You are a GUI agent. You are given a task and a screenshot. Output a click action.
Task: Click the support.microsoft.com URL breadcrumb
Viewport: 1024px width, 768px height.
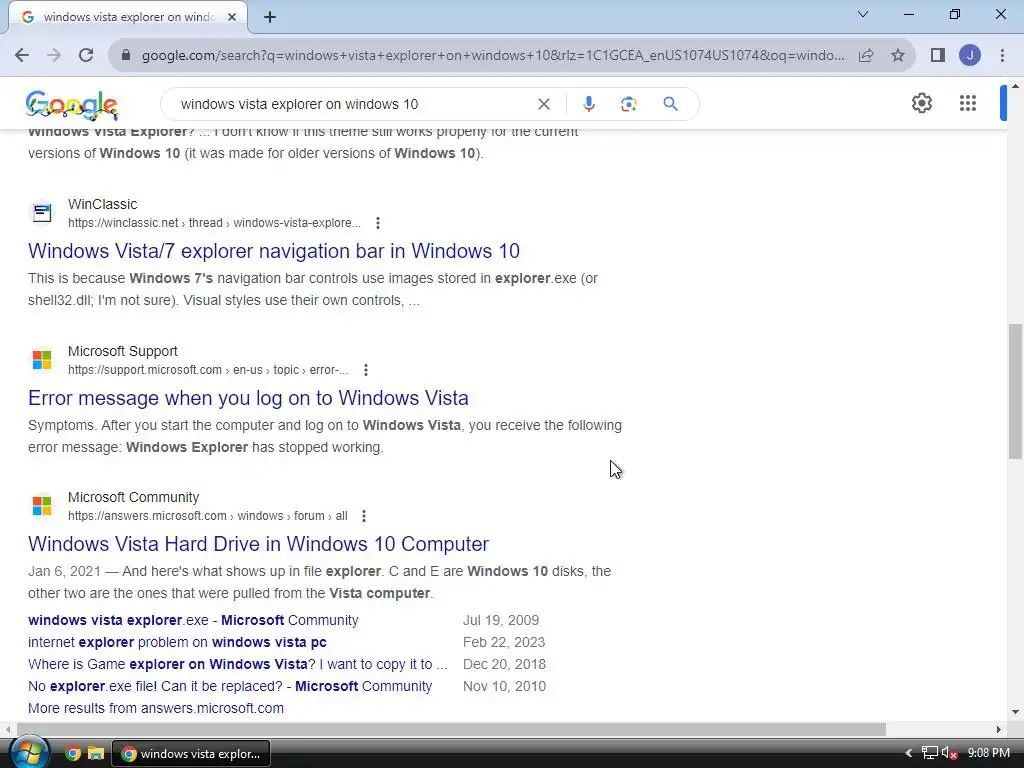point(208,370)
